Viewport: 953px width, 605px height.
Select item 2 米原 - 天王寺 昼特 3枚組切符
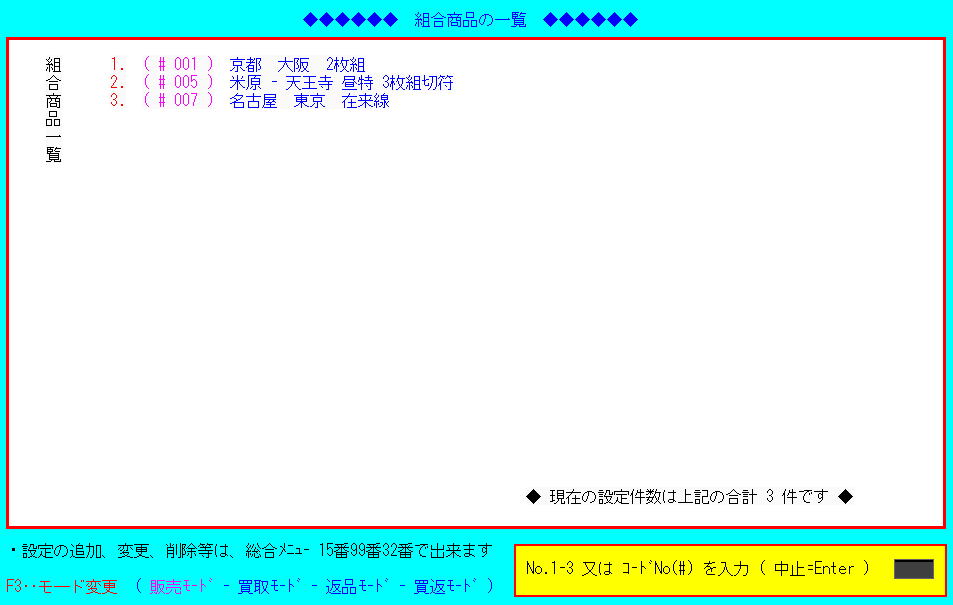[341, 83]
